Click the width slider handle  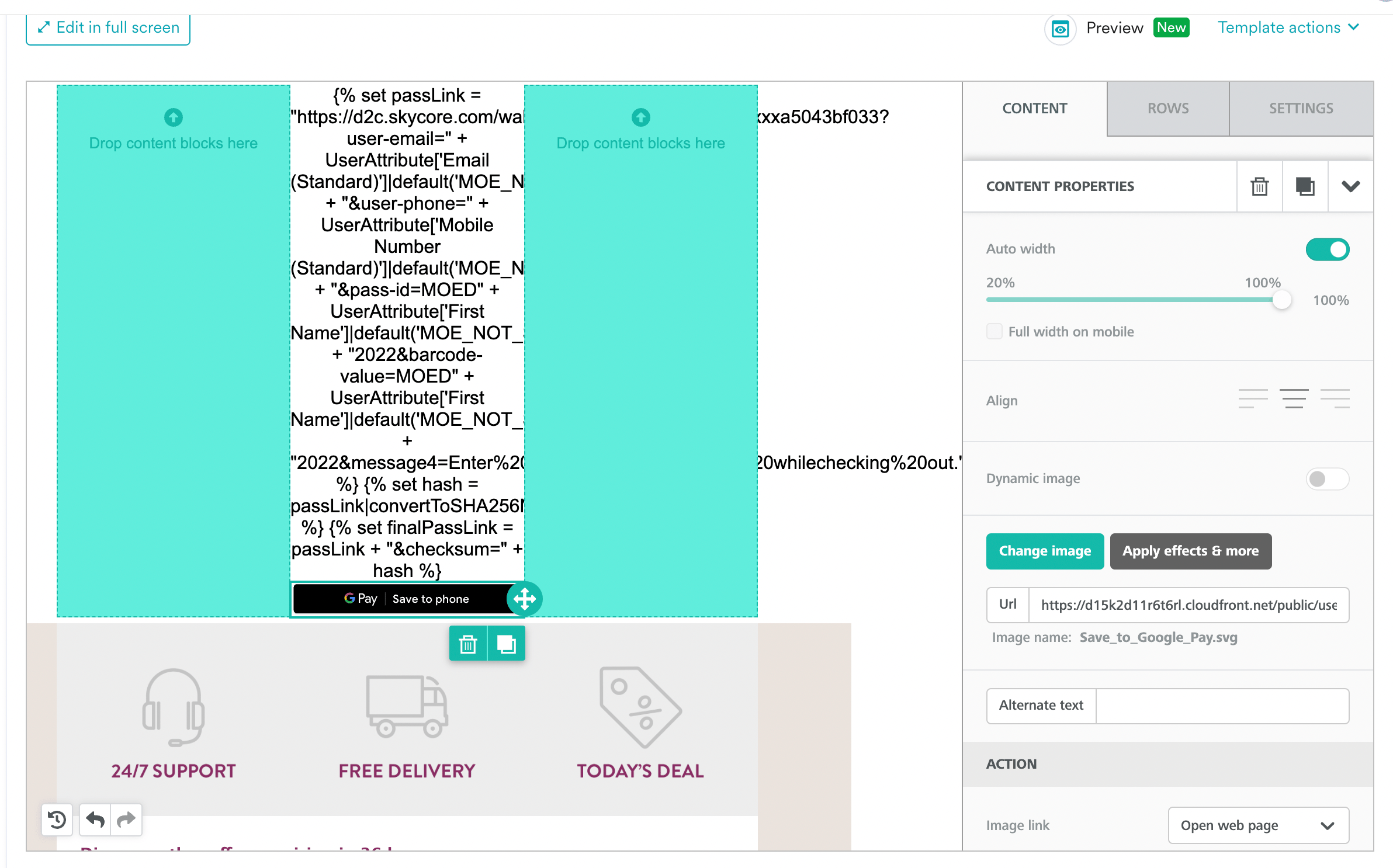(1282, 300)
